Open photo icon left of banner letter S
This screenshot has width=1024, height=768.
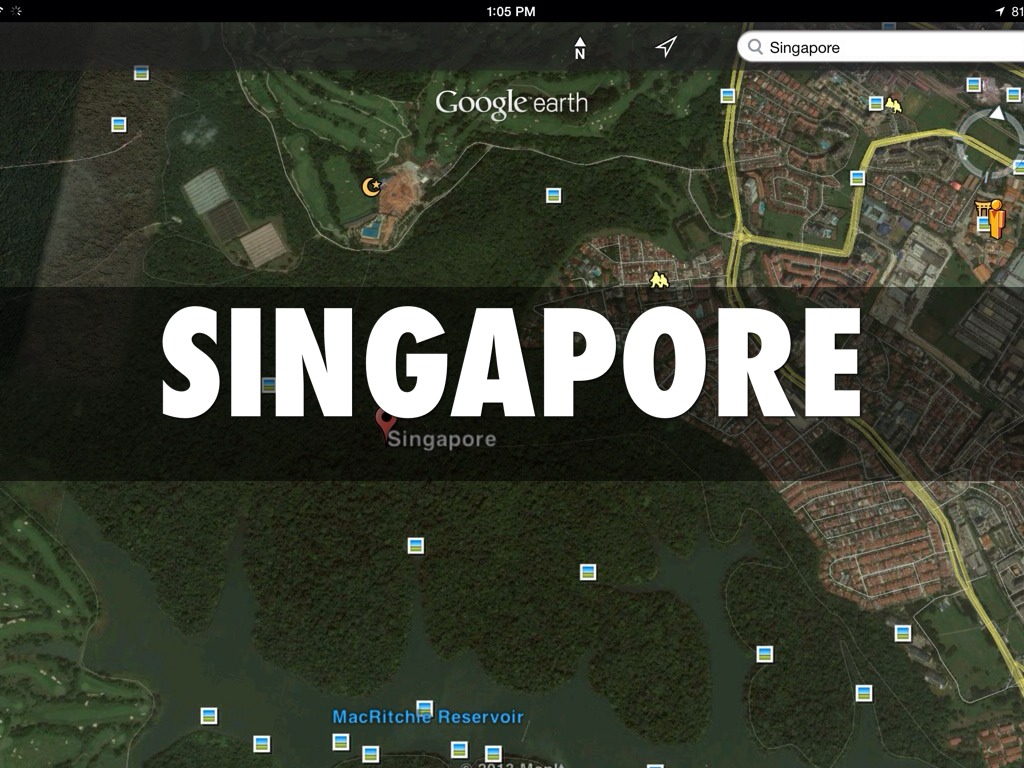click(x=268, y=384)
